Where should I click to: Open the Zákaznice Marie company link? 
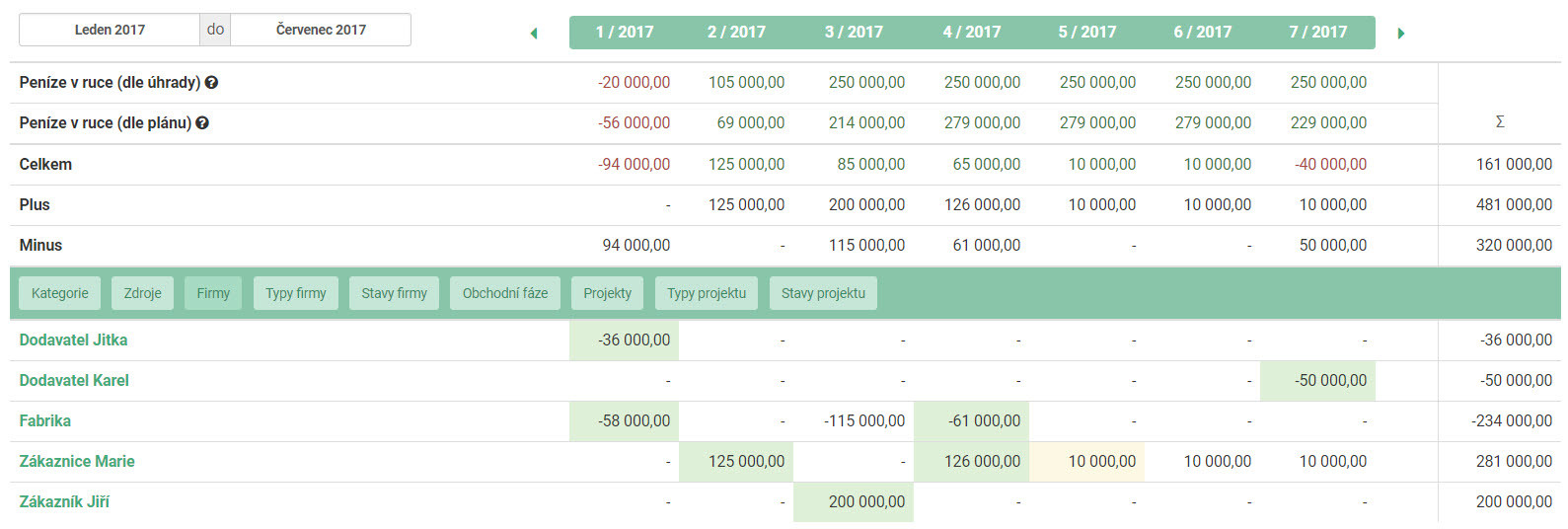(x=77, y=461)
